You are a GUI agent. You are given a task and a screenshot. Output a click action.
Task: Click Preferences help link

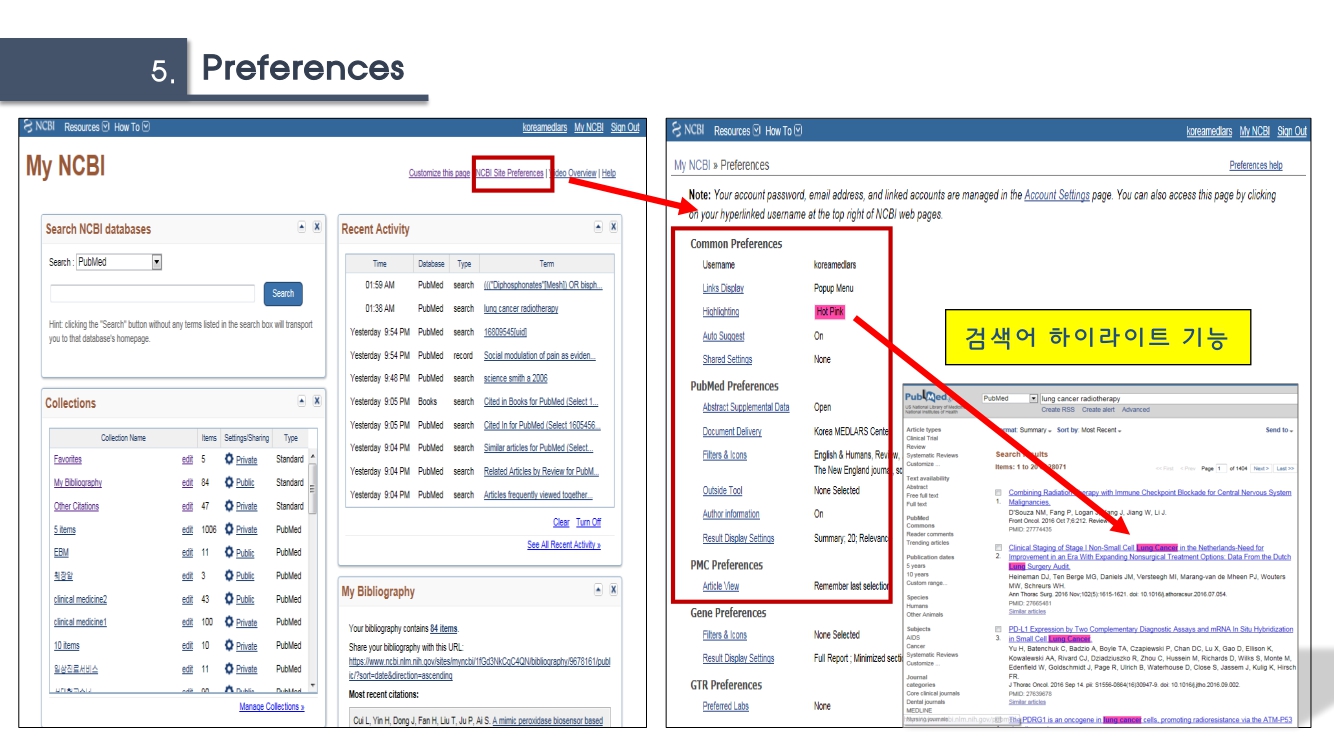coord(1256,165)
